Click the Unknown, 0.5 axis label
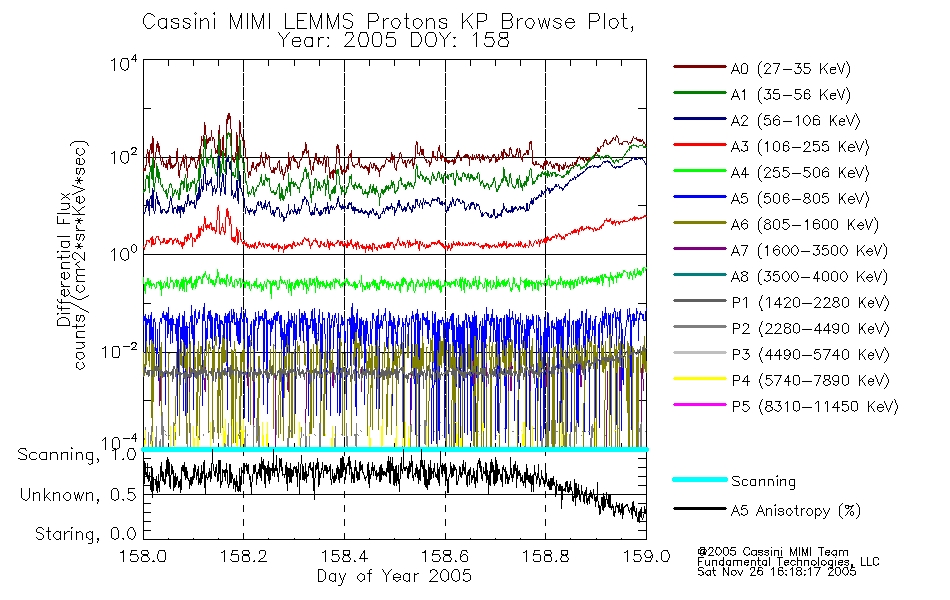 click(x=78, y=495)
